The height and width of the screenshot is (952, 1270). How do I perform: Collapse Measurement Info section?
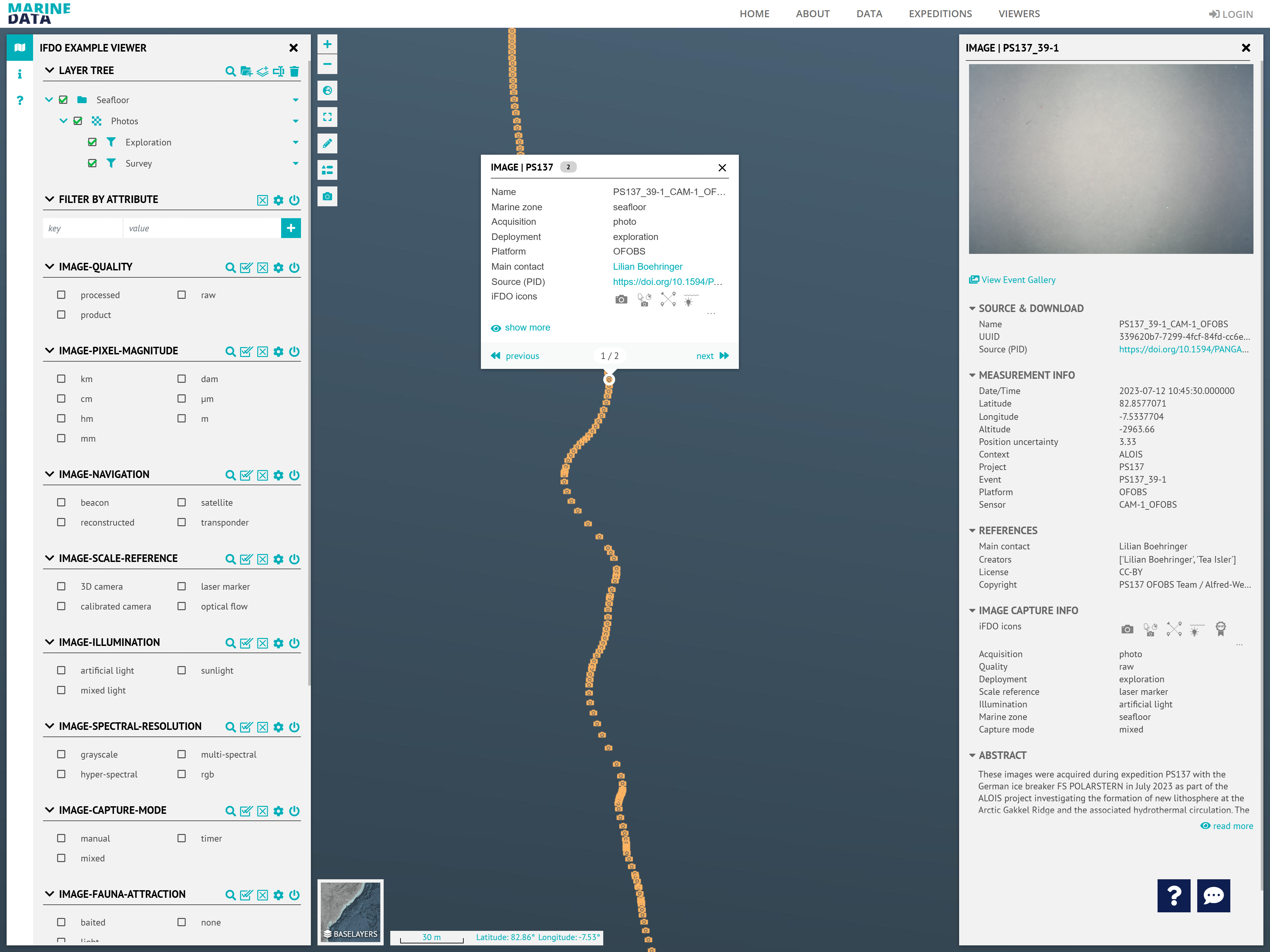[x=972, y=375]
